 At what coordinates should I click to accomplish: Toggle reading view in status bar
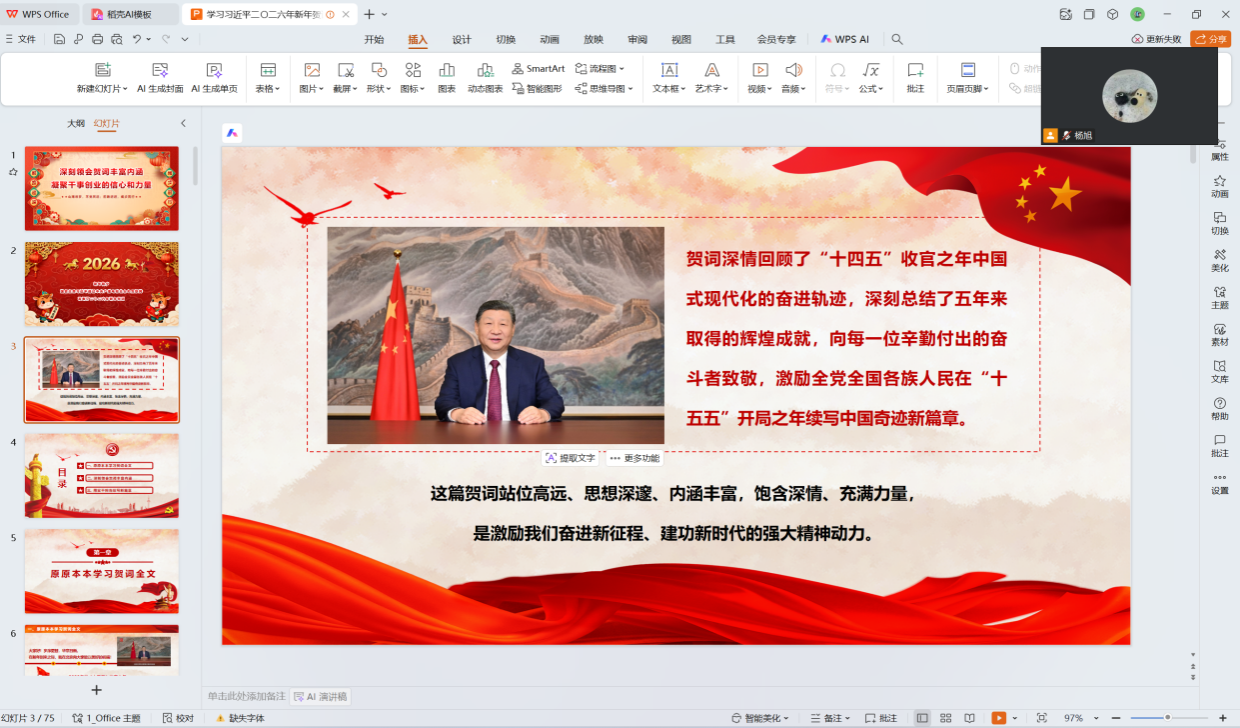pos(969,718)
